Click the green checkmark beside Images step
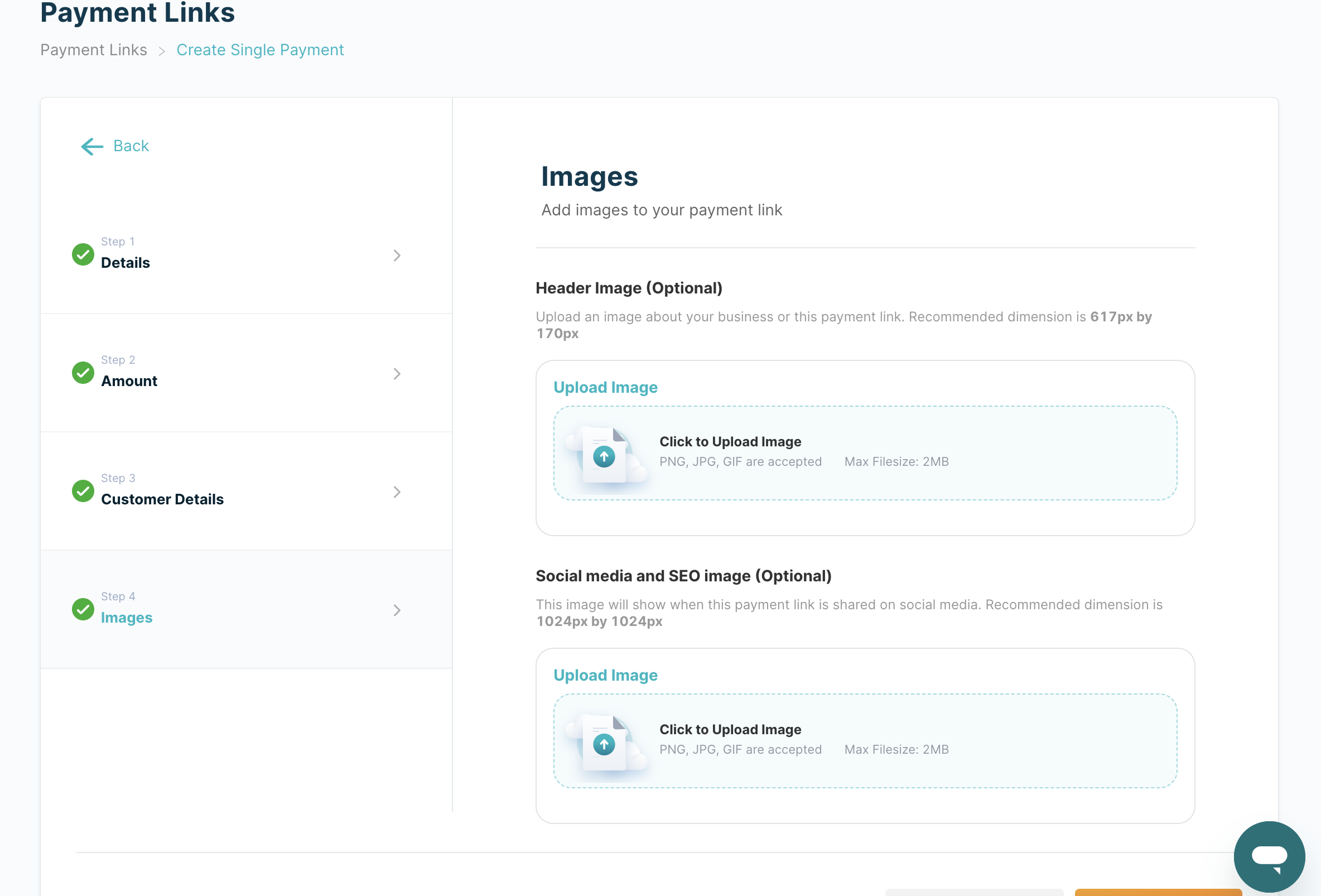The width and height of the screenshot is (1321, 896). (83, 609)
